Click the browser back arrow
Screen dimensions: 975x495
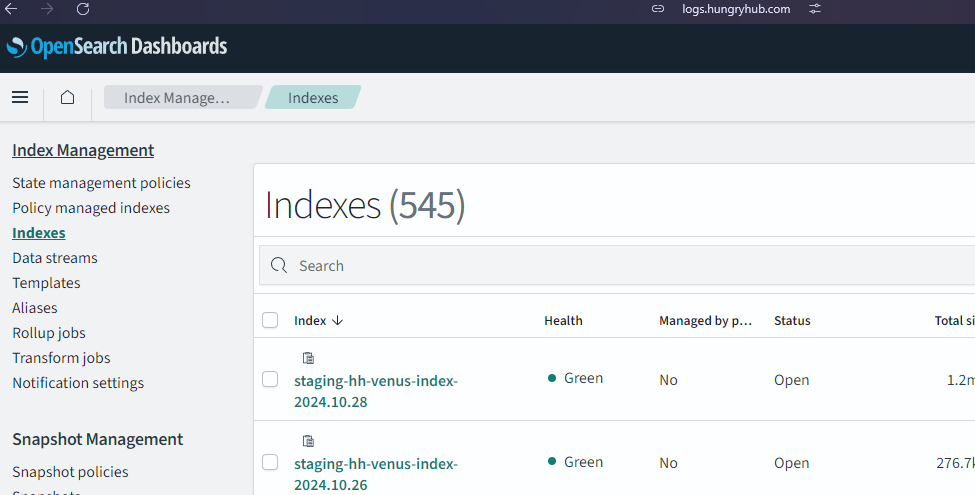(12, 9)
